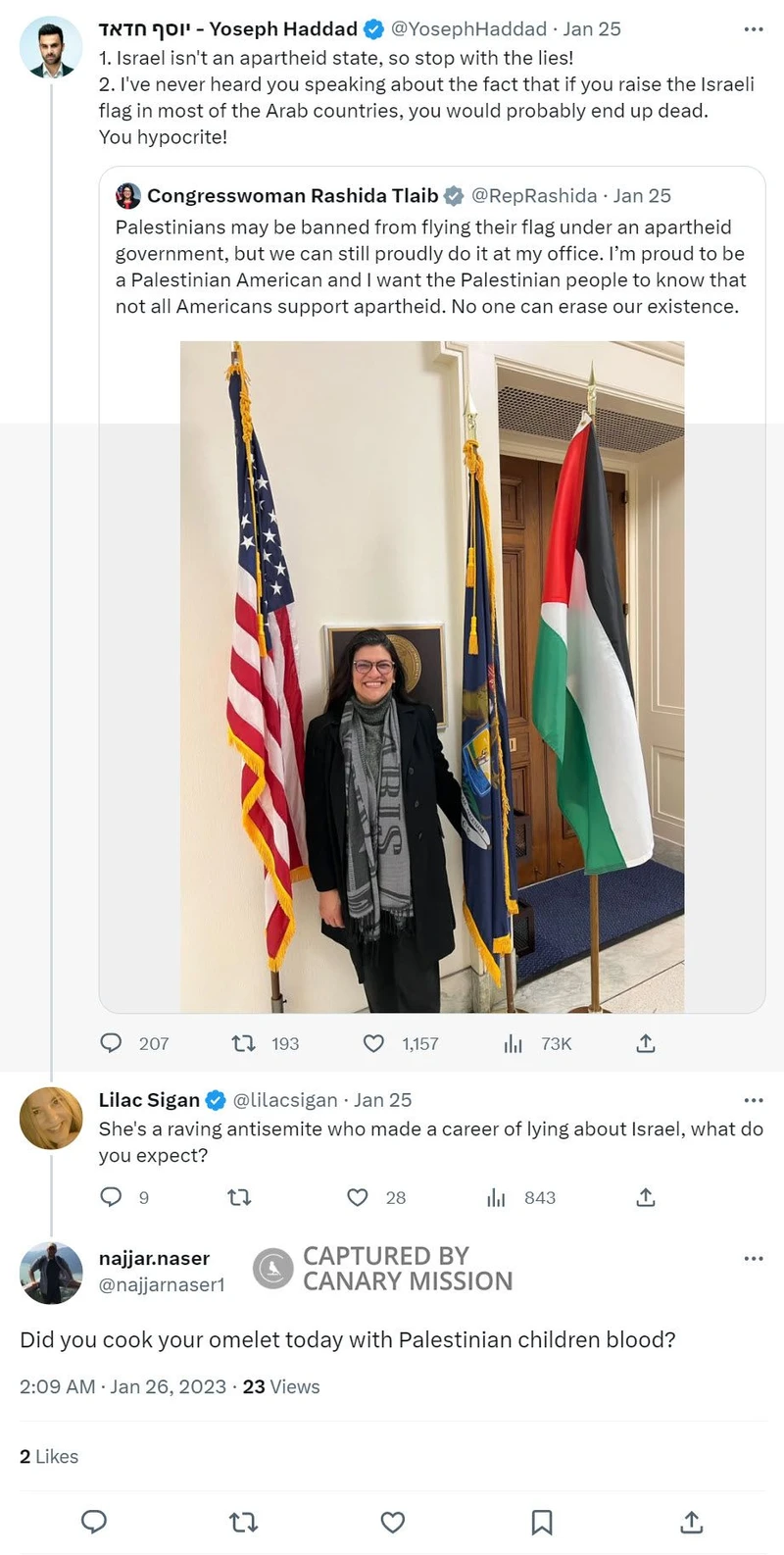The height and width of the screenshot is (1555, 784).
Task: Like Lilac Sigan's reply
Action: click(358, 1197)
